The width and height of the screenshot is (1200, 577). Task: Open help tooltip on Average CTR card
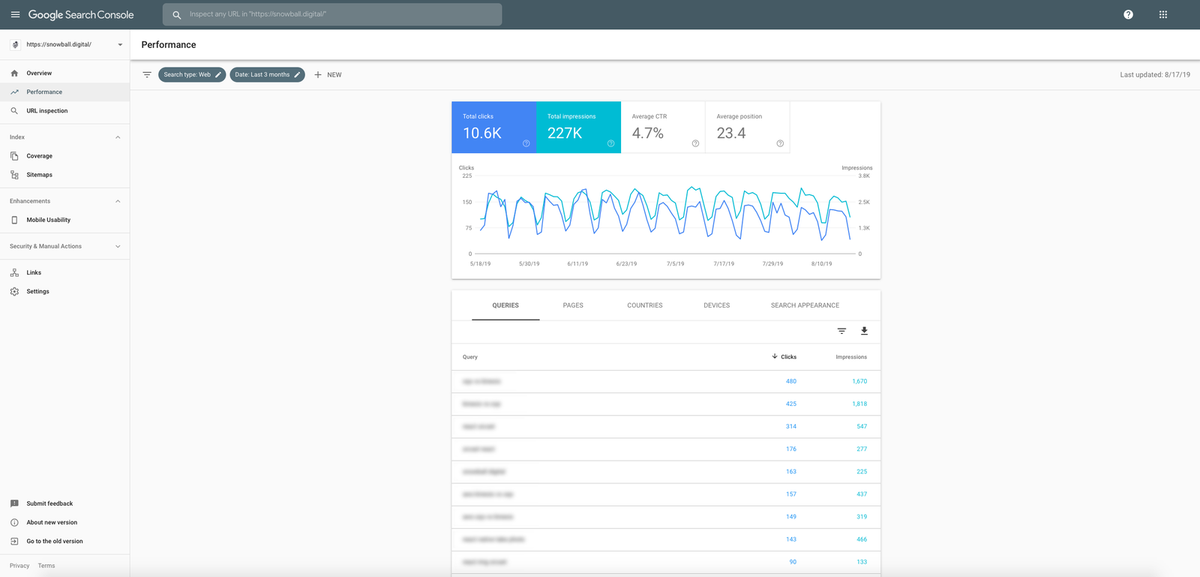click(x=695, y=144)
